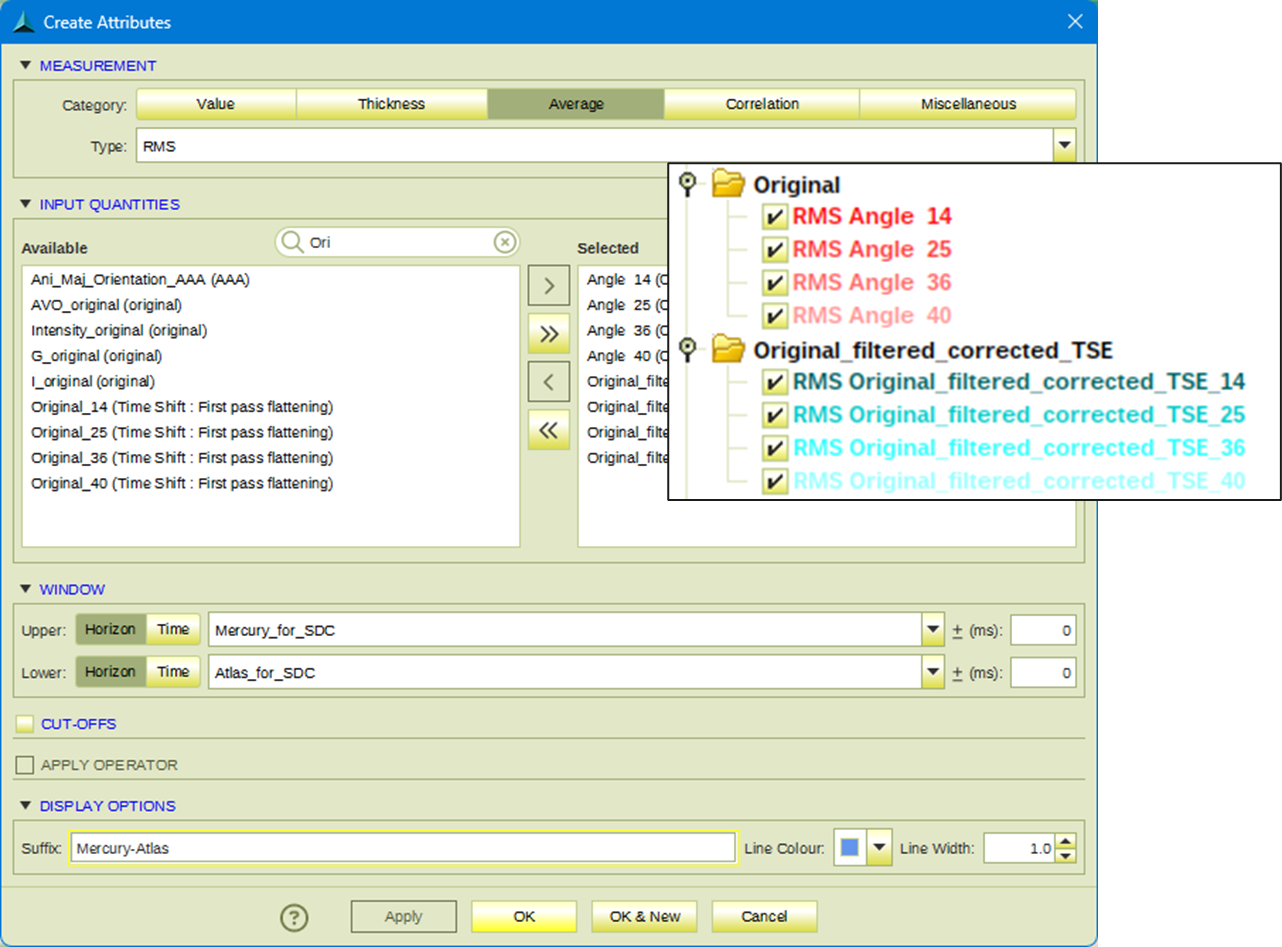Remove all items with double left arrow
This screenshot has height=947, width=1282.
(548, 430)
